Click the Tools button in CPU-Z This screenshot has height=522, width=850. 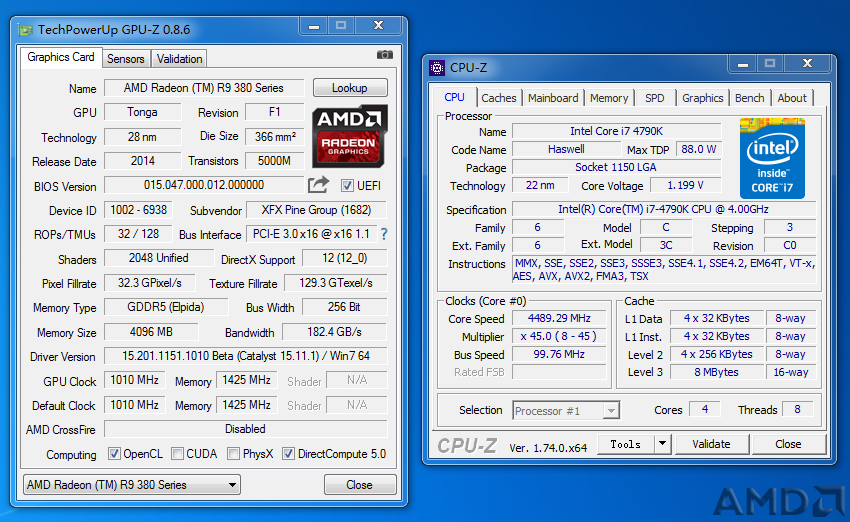(x=626, y=444)
